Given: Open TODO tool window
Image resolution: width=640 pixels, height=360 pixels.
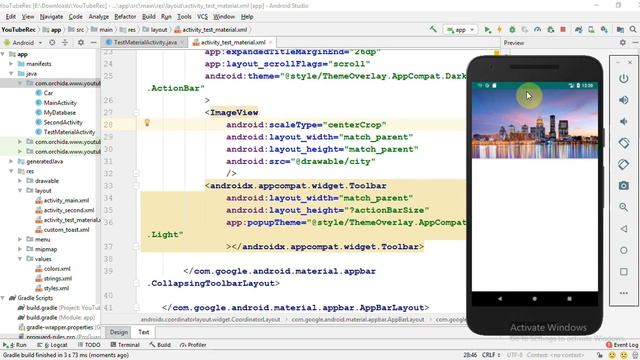Looking at the screenshot, I should pos(89,345).
